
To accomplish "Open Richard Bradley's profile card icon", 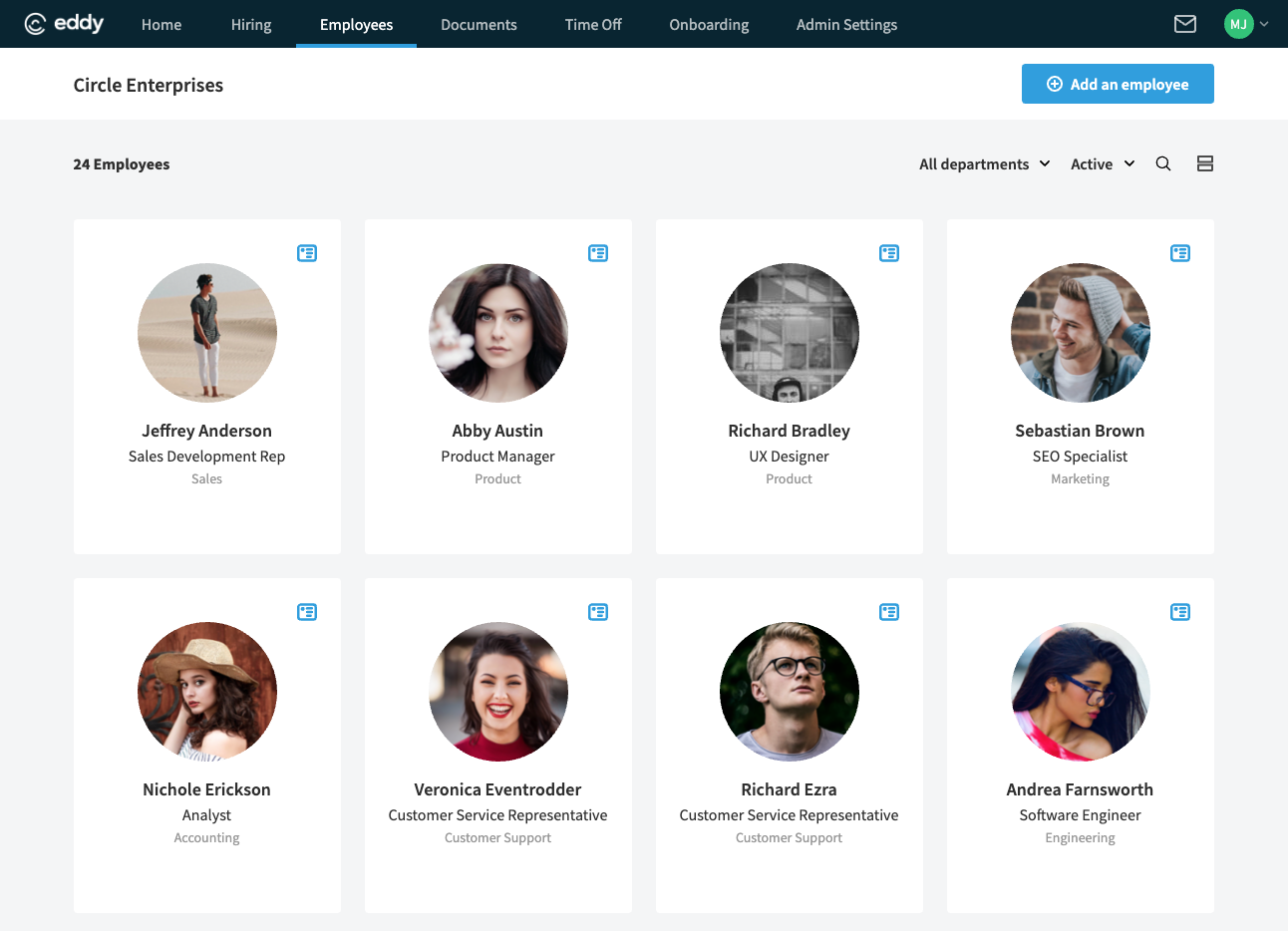I will pyautogui.click(x=889, y=253).
